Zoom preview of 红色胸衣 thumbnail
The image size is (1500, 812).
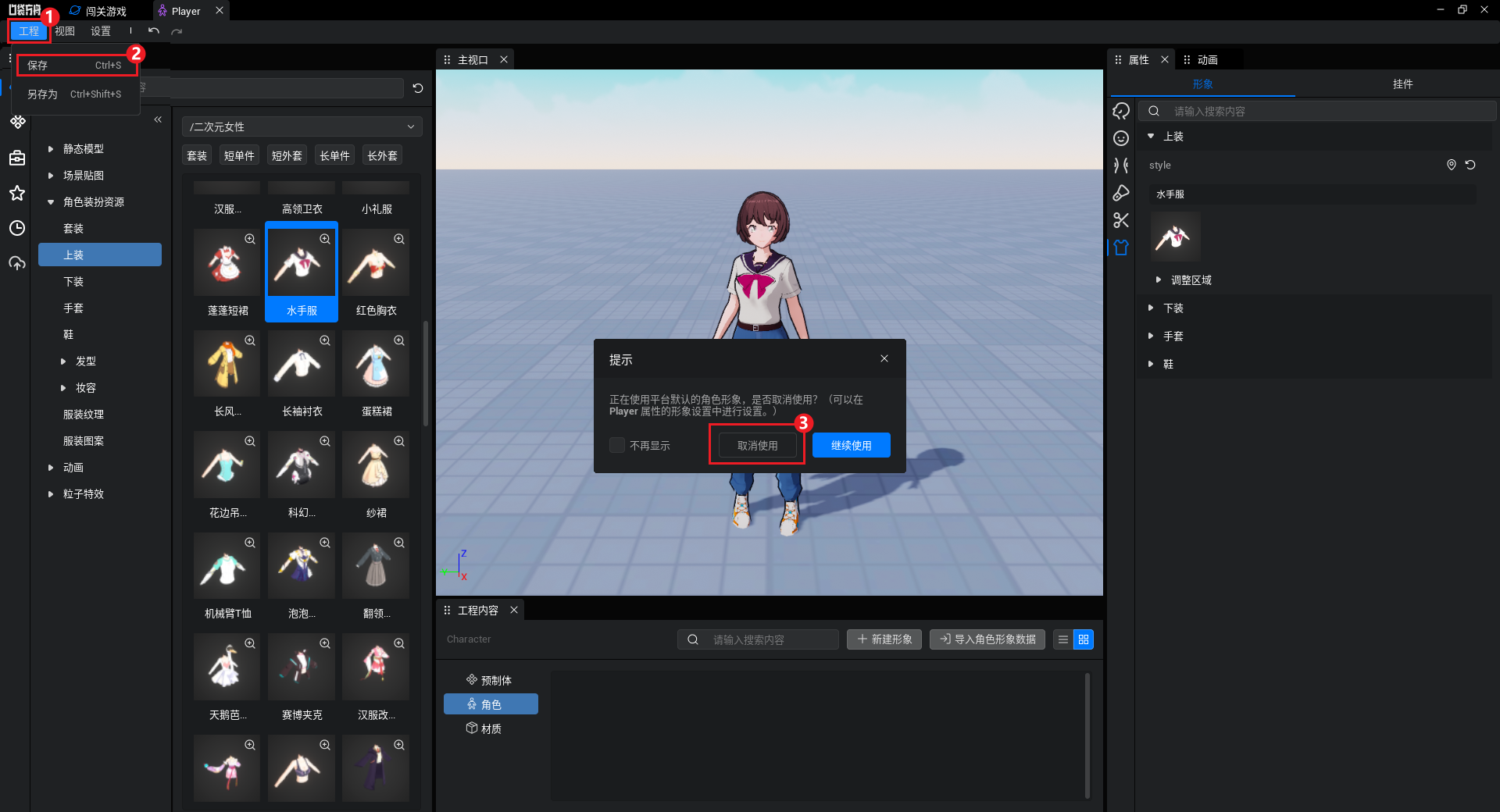(x=399, y=239)
